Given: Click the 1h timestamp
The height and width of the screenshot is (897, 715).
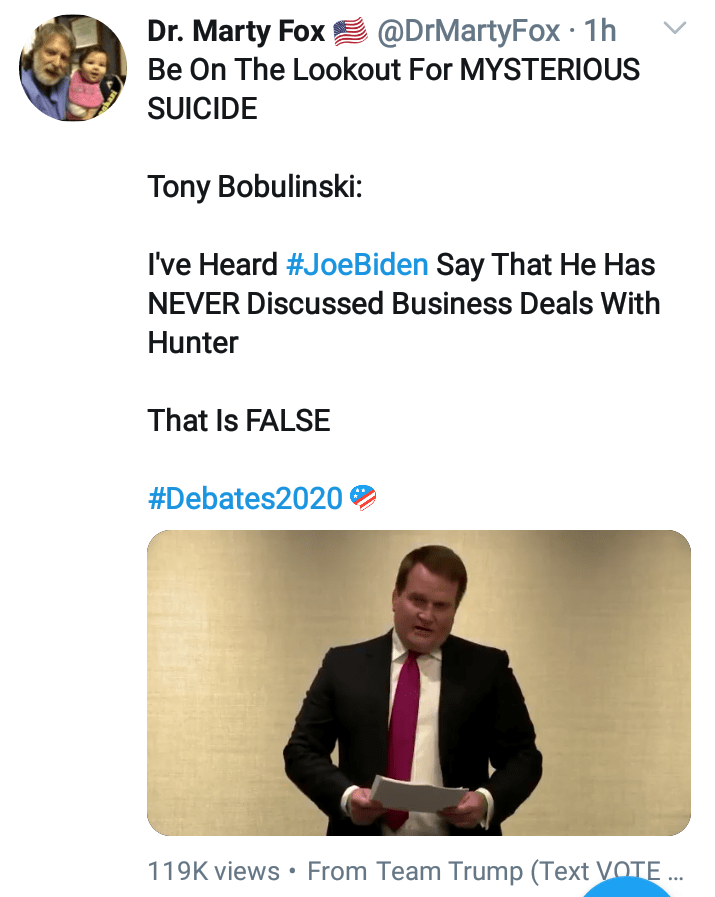Looking at the screenshot, I should pyautogui.click(x=600, y=32).
